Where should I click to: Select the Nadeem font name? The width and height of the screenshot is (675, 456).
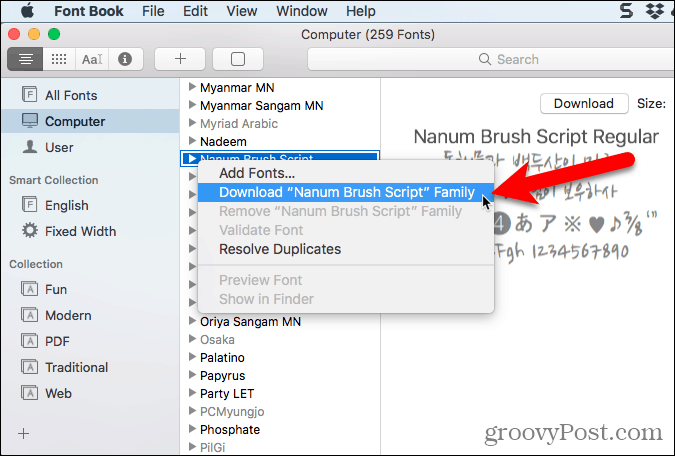click(x=223, y=142)
